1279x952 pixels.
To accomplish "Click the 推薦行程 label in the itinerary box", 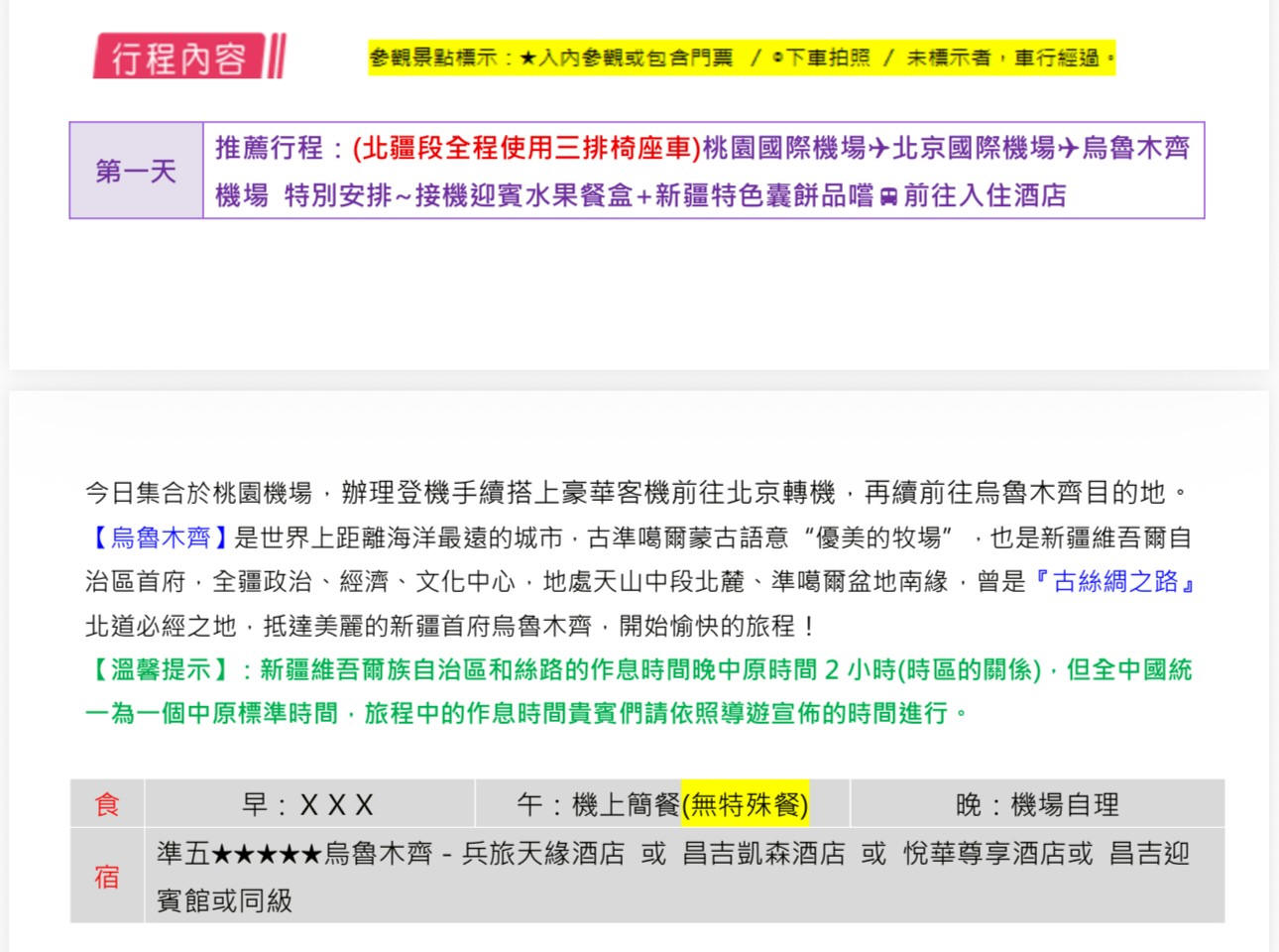I will [269, 149].
